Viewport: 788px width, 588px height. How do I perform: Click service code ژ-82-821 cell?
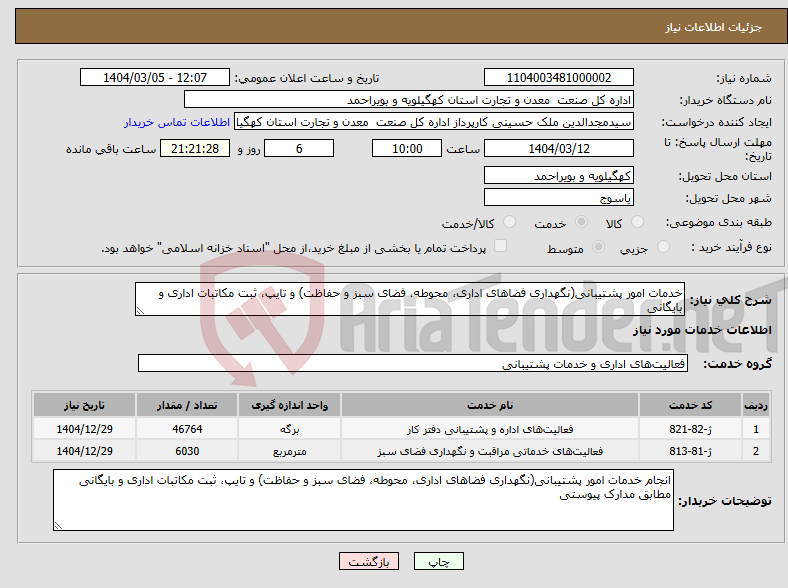[x=691, y=429]
